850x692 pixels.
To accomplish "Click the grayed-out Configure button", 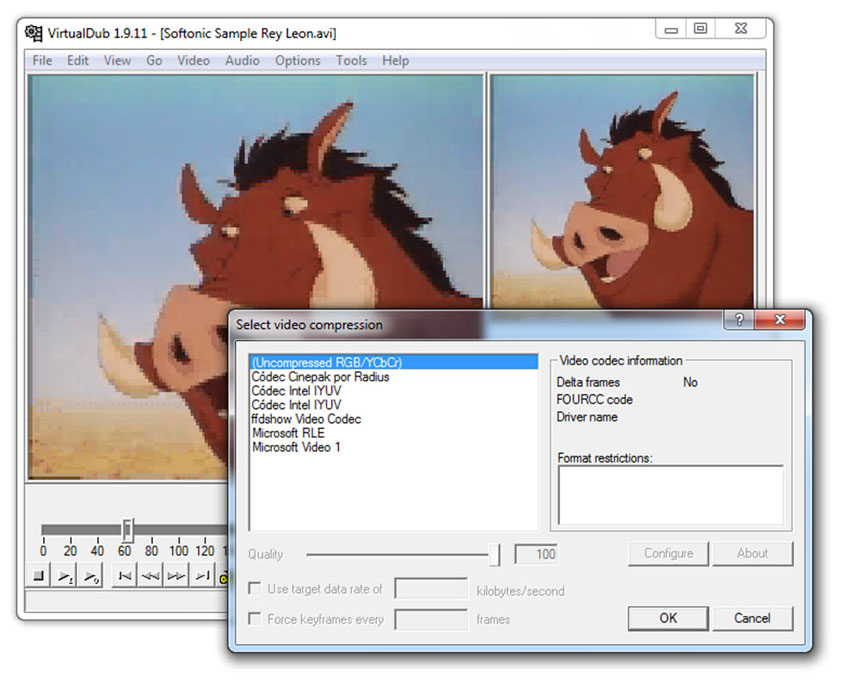I will pyautogui.click(x=667, y=553).
